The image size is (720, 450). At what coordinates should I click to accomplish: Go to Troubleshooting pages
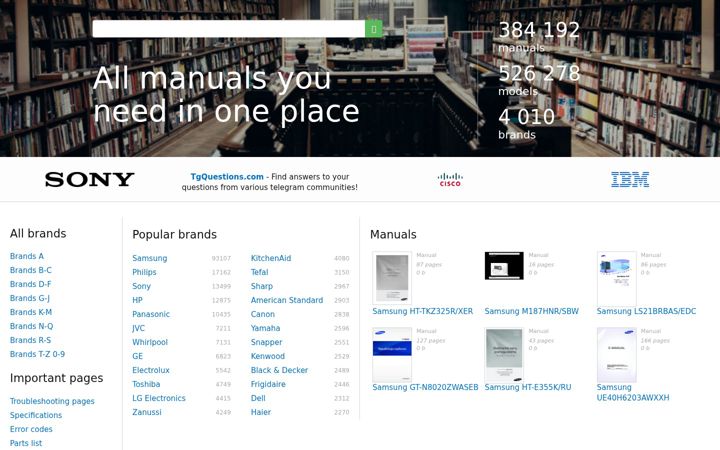click(x=52, y=401)
